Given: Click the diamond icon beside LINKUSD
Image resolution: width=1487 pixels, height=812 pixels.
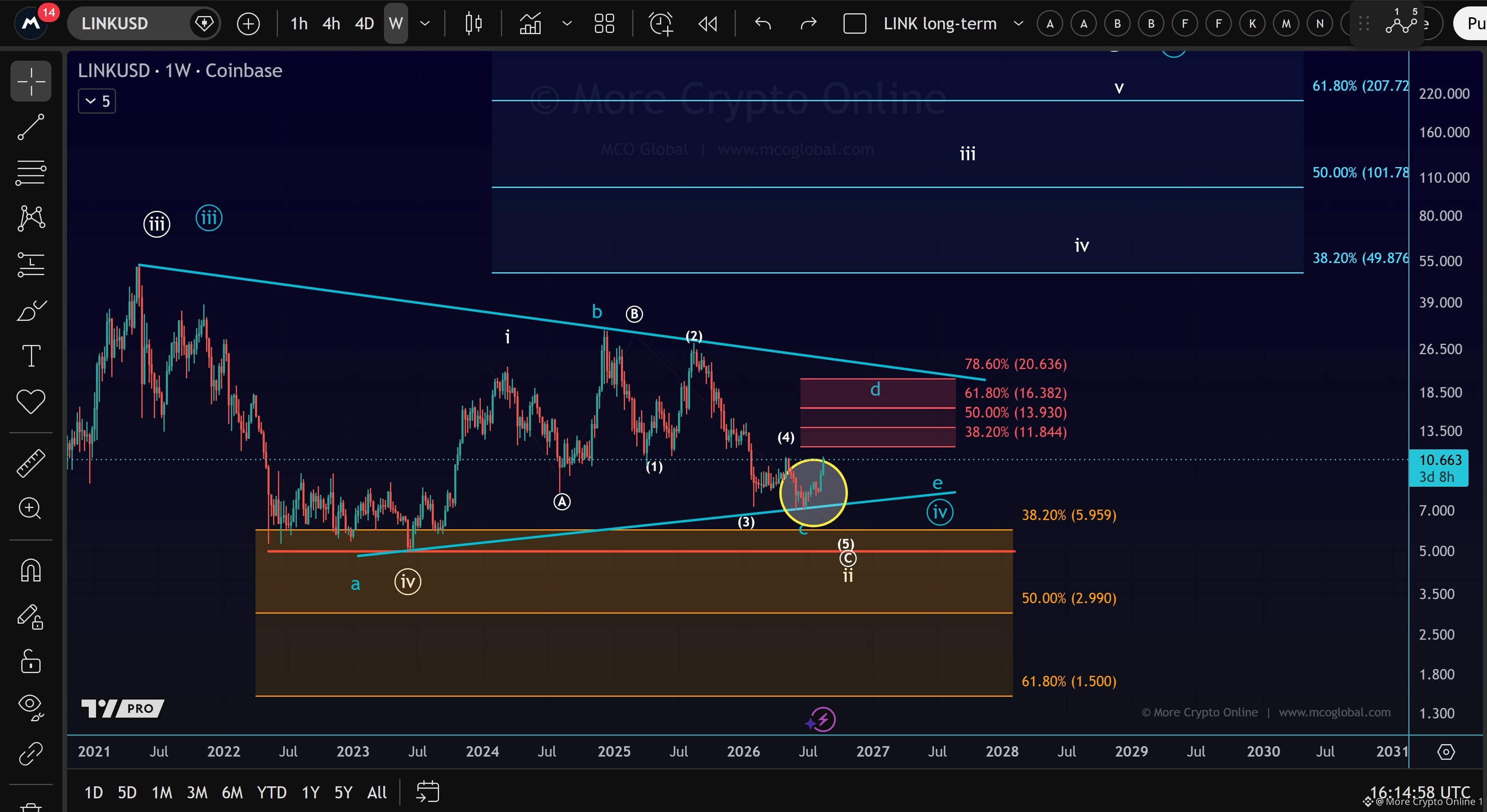Looking at the screenshot, I should pos(204,23).
